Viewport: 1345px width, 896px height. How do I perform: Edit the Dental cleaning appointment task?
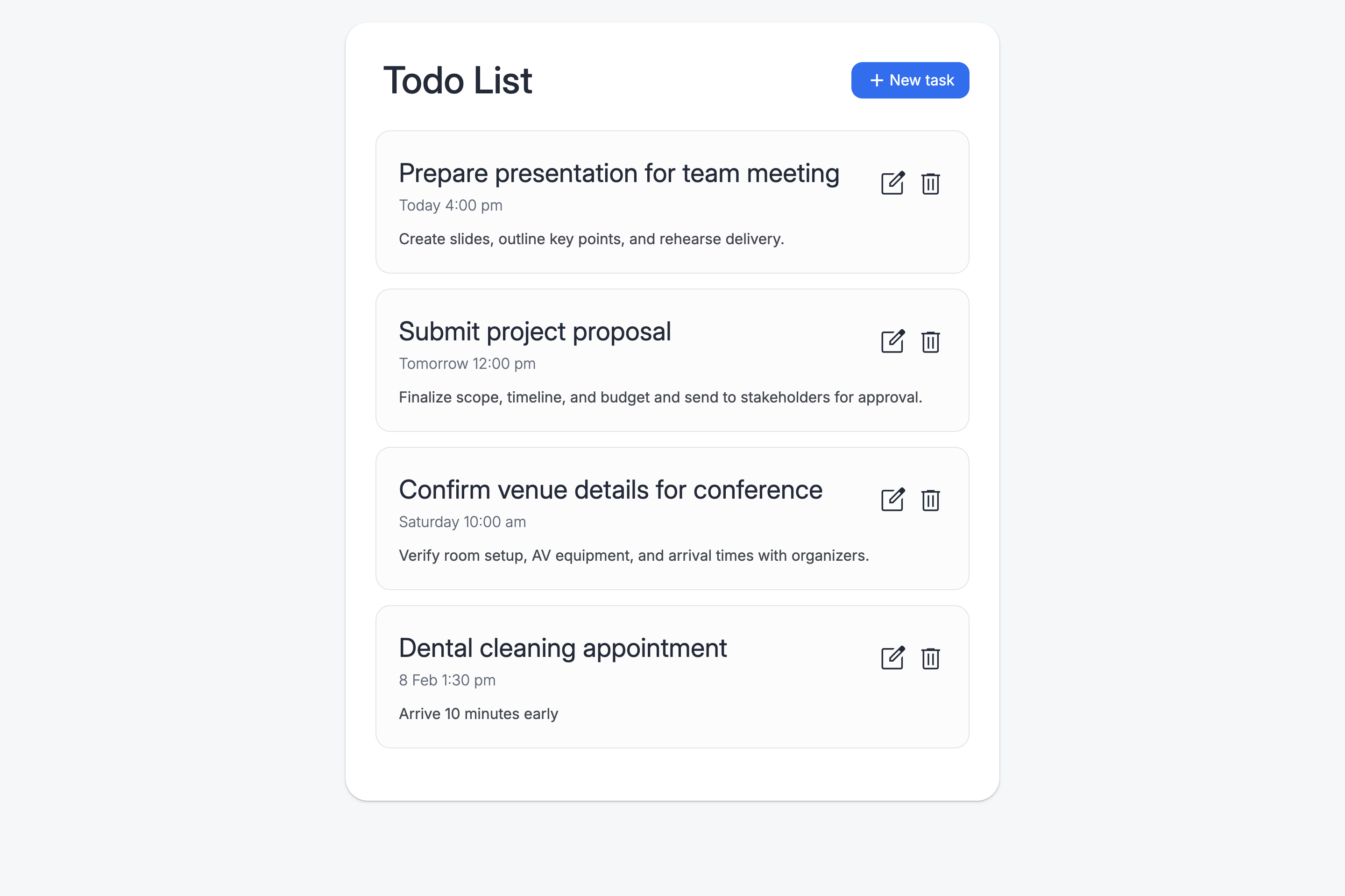tap(892, 658)
